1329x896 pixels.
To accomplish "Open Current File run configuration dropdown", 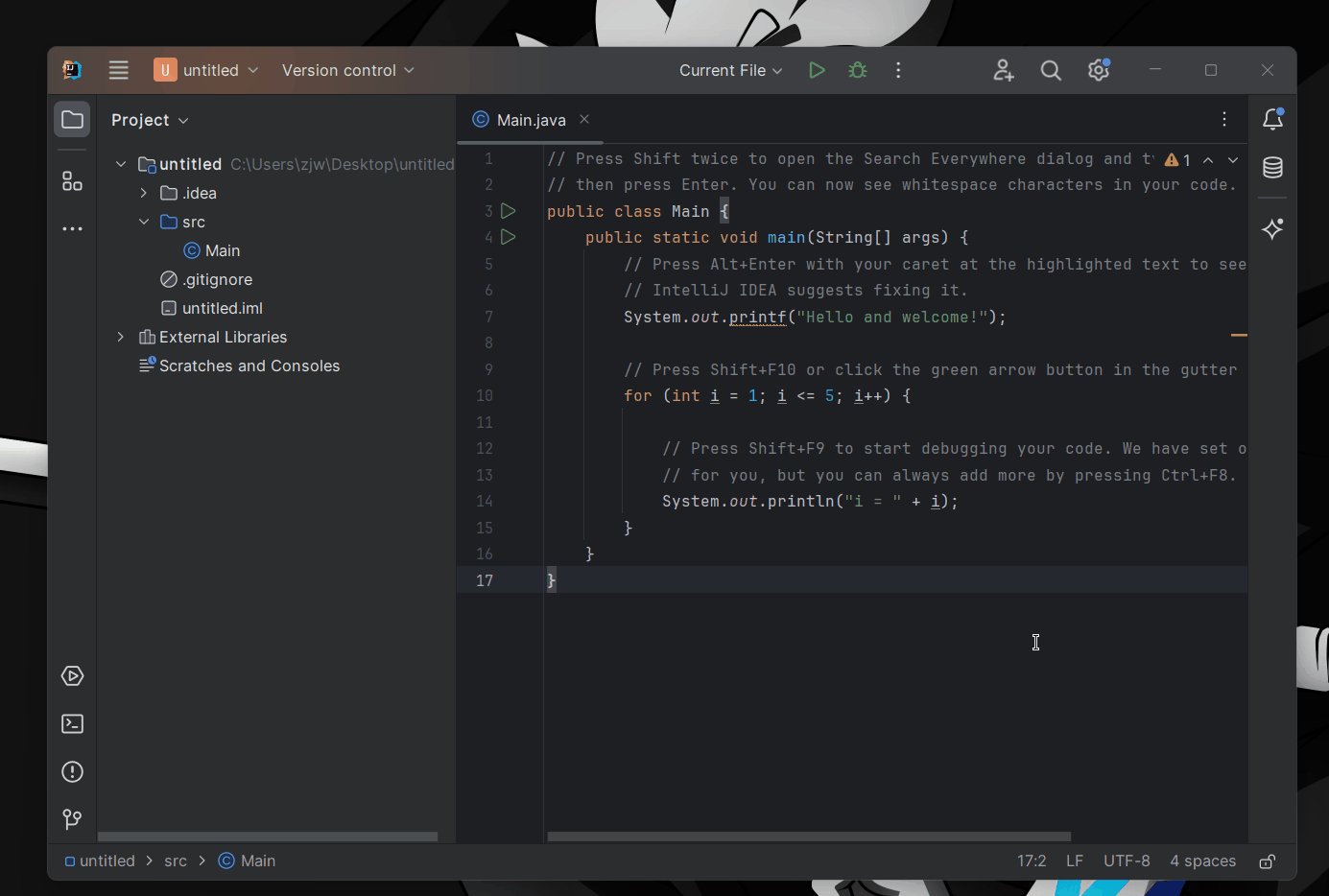I will [731, 70].
